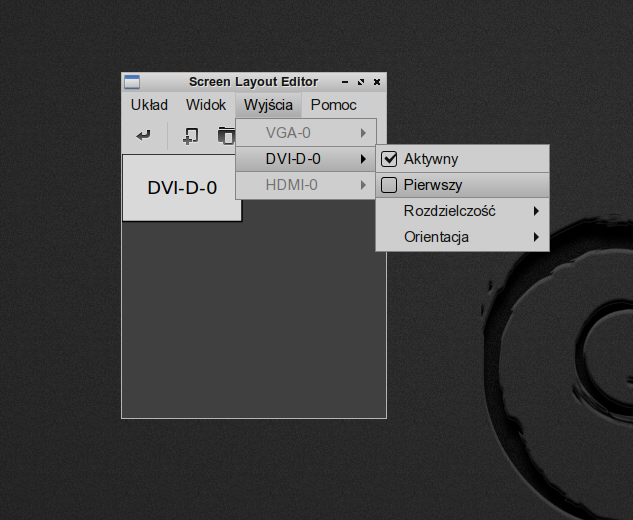
Task: Minimize the Screen Layout Editor window
Action: [x=345, y=82]
